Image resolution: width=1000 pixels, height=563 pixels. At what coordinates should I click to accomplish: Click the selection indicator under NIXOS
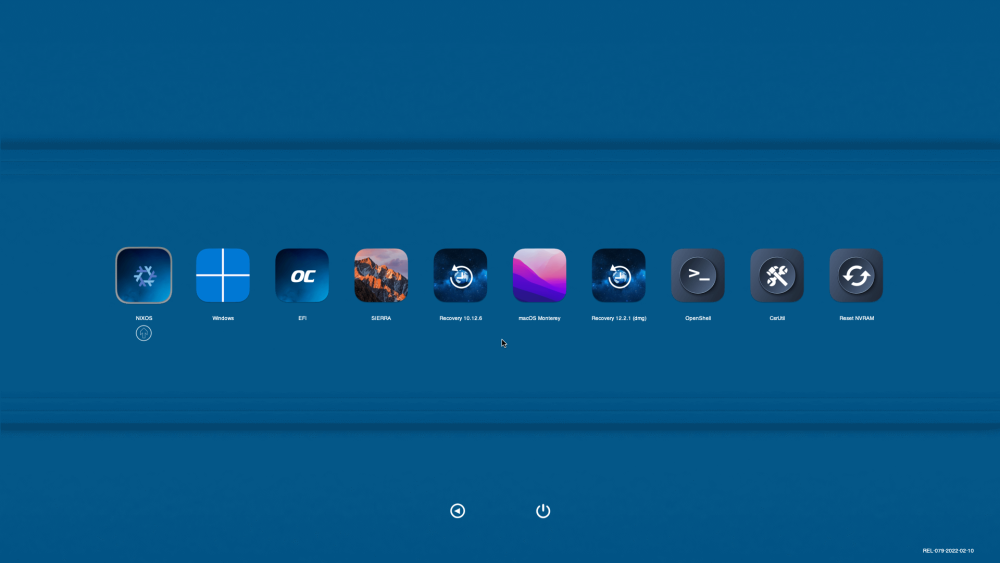(143, 333)
